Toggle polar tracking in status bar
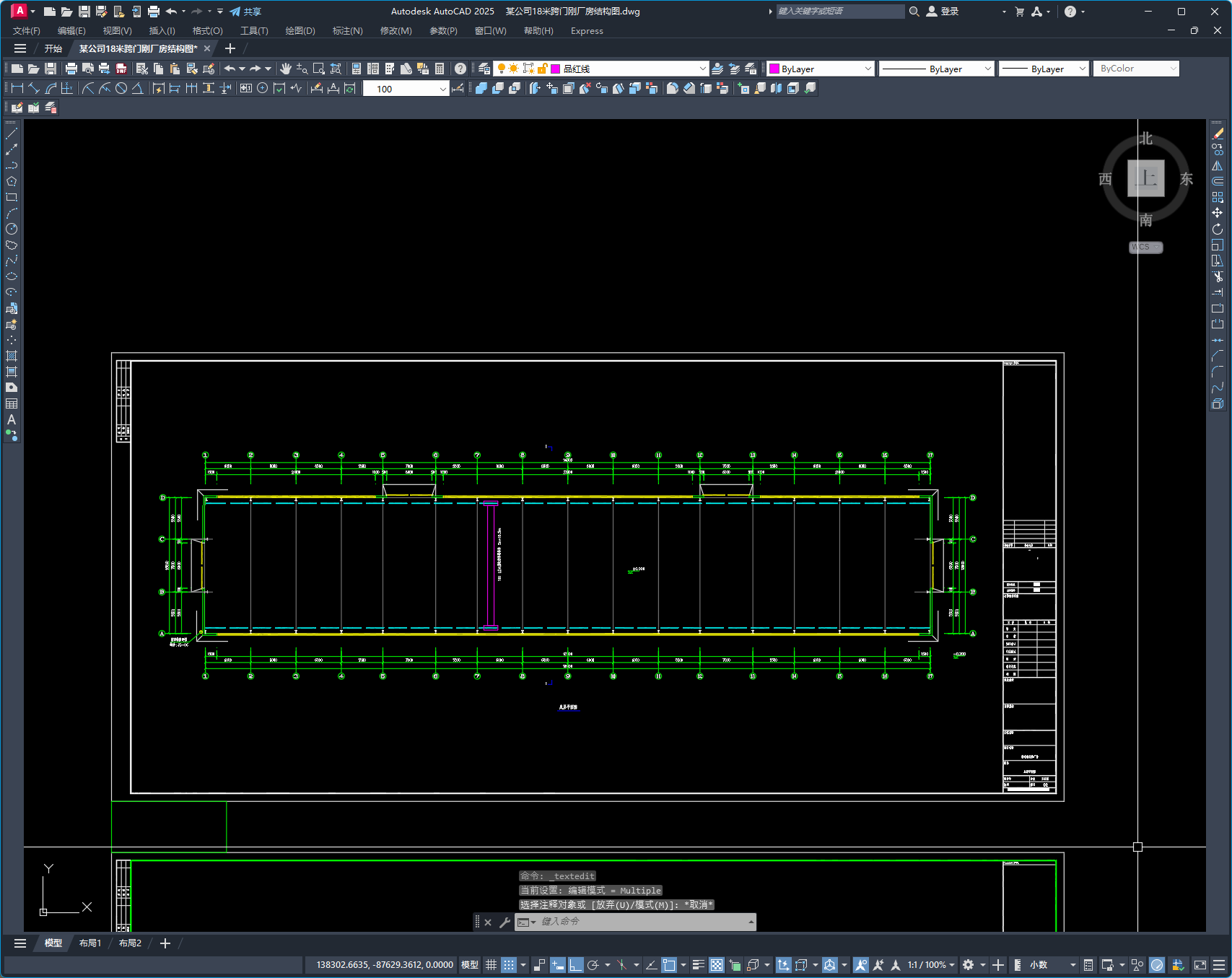The image size is (1232, 978). click(x=593, y=965)
